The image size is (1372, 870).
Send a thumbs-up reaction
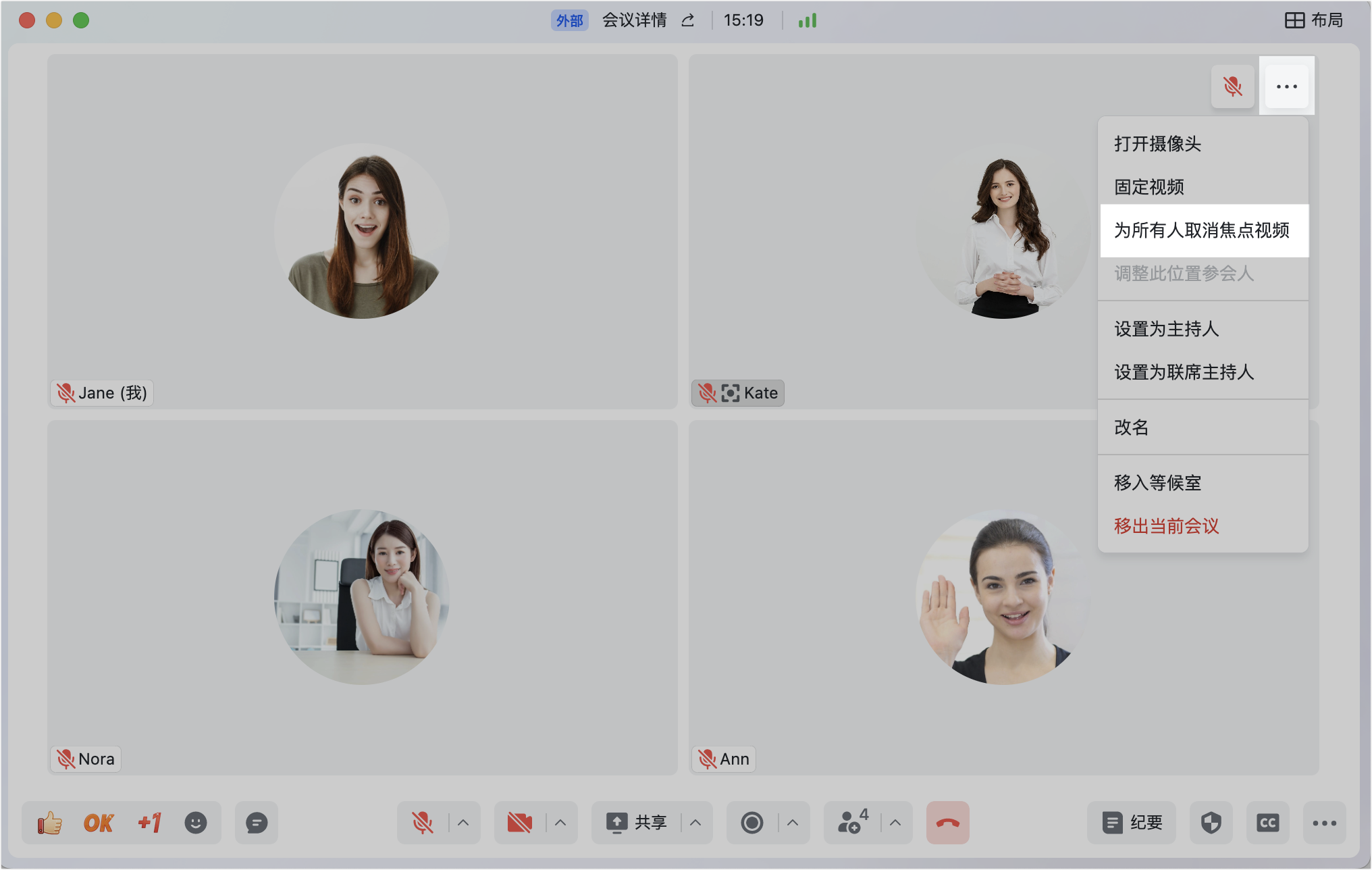(x=50, y=823)
